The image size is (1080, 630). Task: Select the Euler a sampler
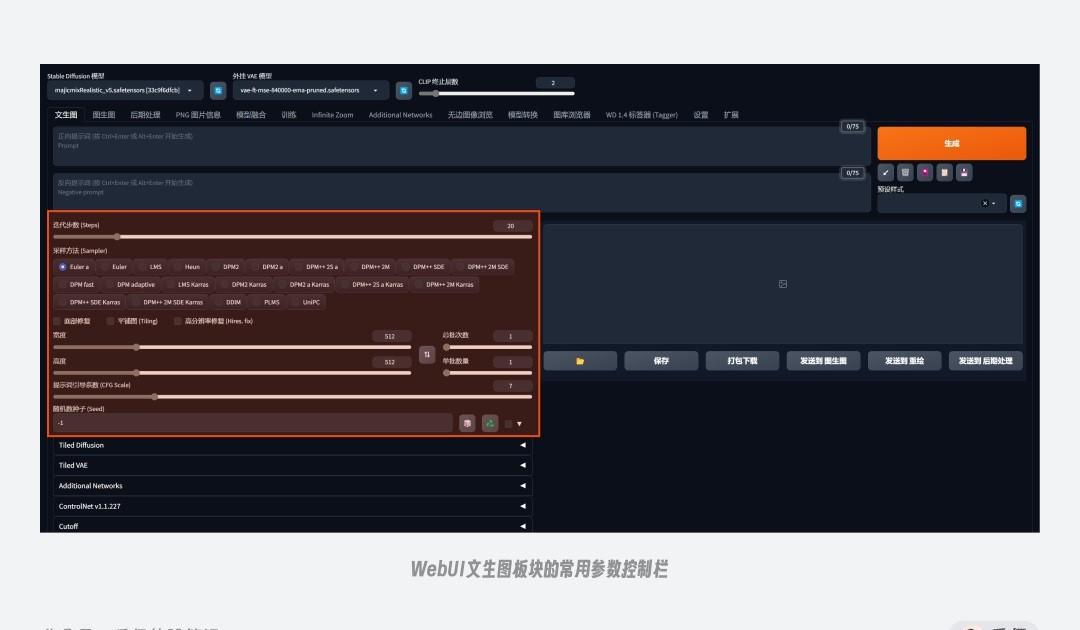point(74,266)
